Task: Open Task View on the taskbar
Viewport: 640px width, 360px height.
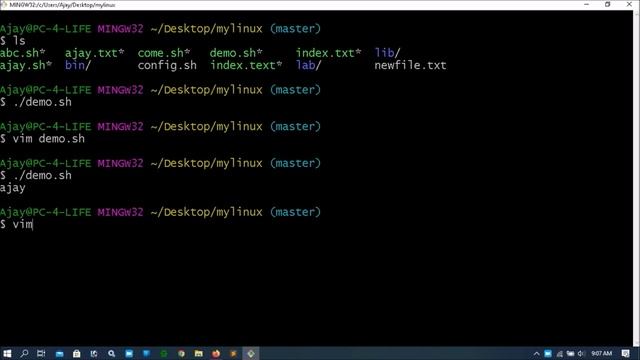Action: tap(41, 353)
